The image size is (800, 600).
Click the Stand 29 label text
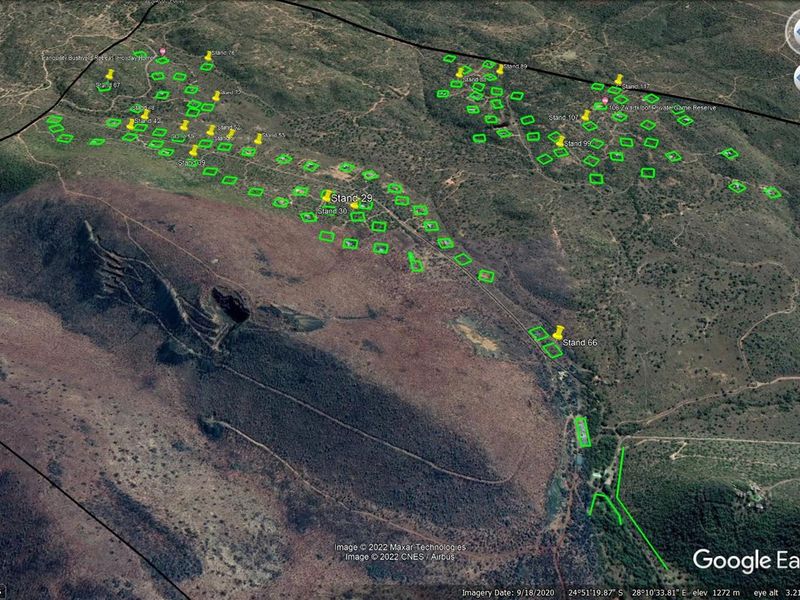coord(351,200)
